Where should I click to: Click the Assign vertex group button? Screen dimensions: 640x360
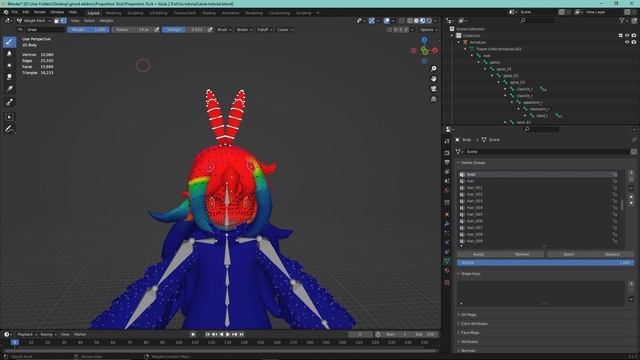[478, 254]
